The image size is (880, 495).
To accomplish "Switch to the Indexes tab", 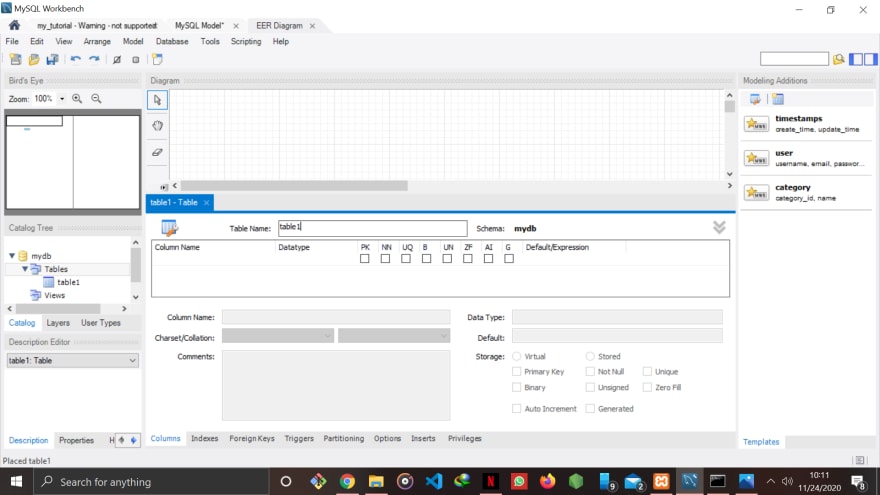I will (x=204, y=438).
